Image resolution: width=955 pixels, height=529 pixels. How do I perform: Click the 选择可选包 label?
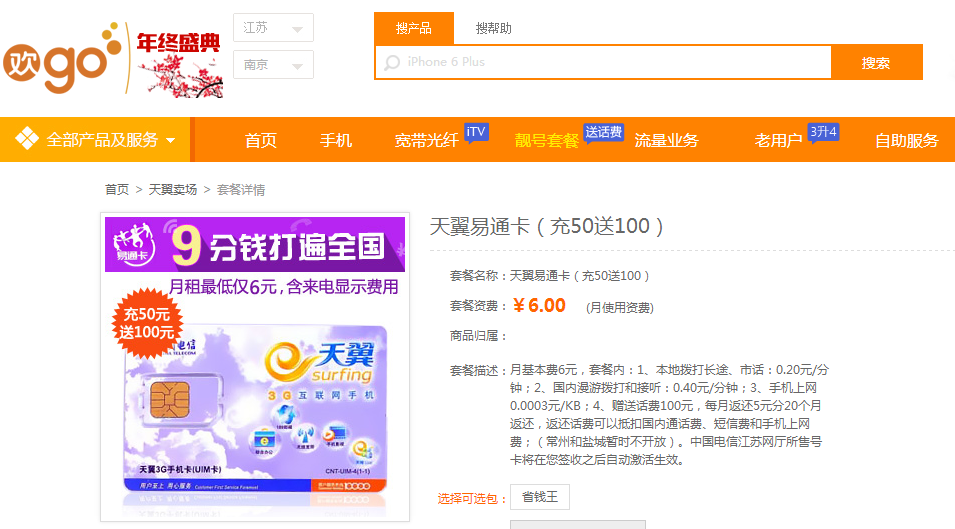pyautogui.click(x=472, y=499)
